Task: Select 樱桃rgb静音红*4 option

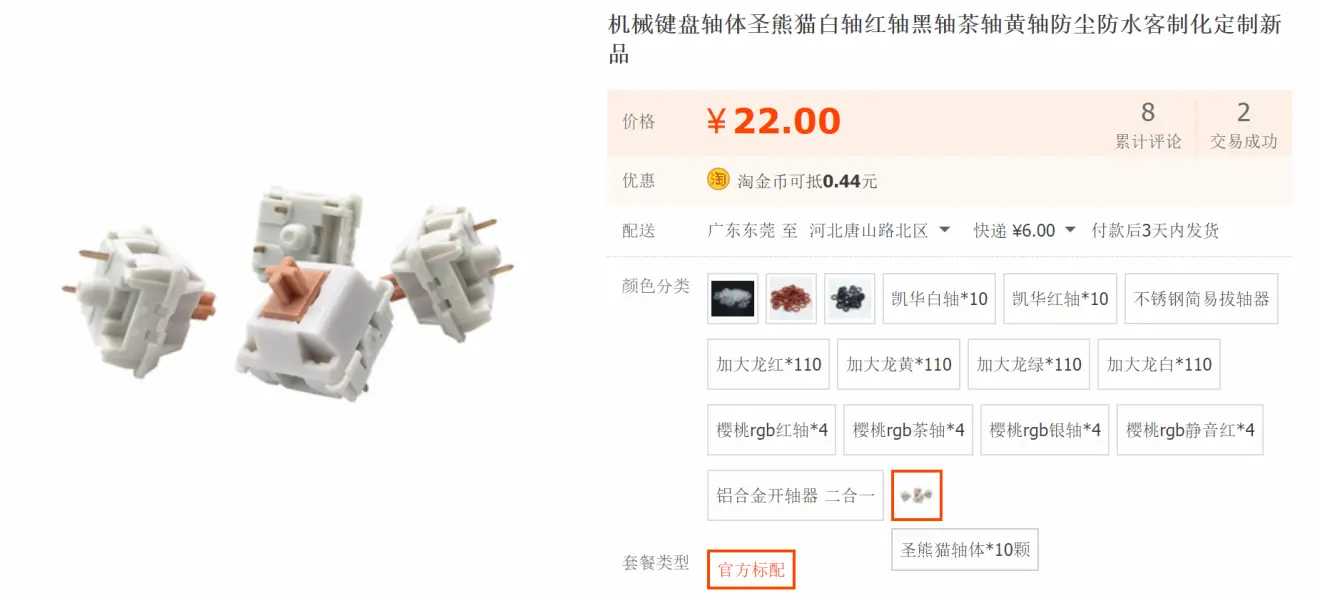Action: point(1190,430)
